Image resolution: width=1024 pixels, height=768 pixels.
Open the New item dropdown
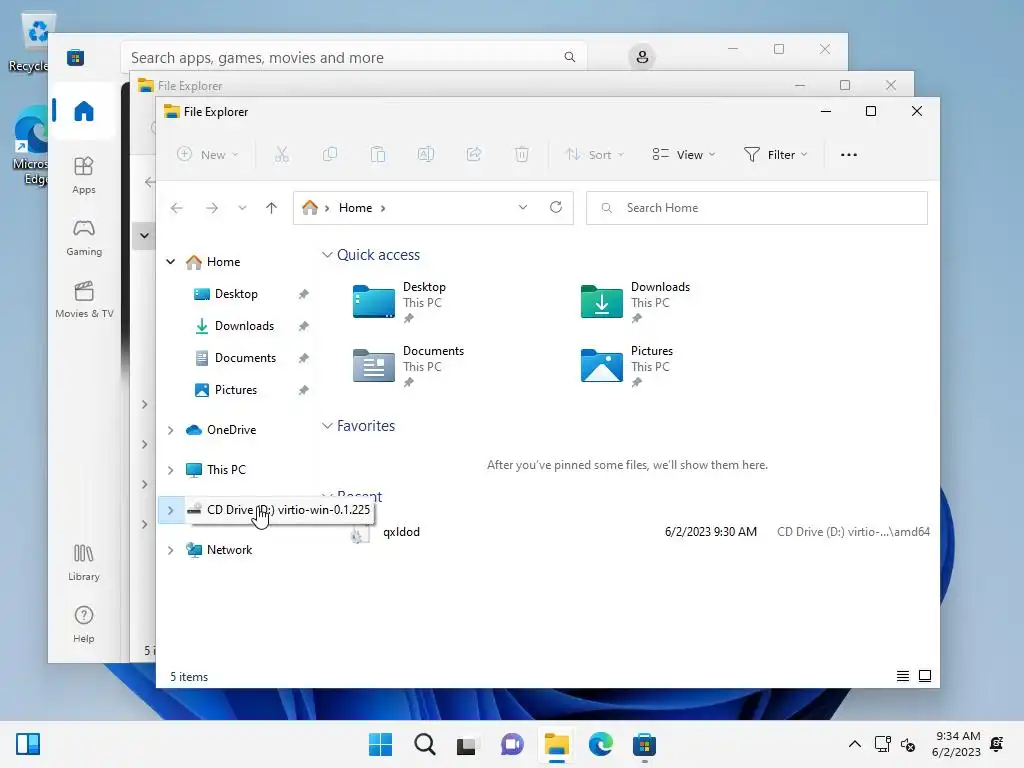point(208,155)
